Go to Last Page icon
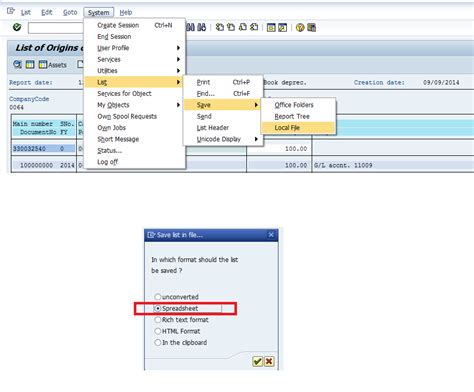Screen dimensions: 474x392 [254, 27]
